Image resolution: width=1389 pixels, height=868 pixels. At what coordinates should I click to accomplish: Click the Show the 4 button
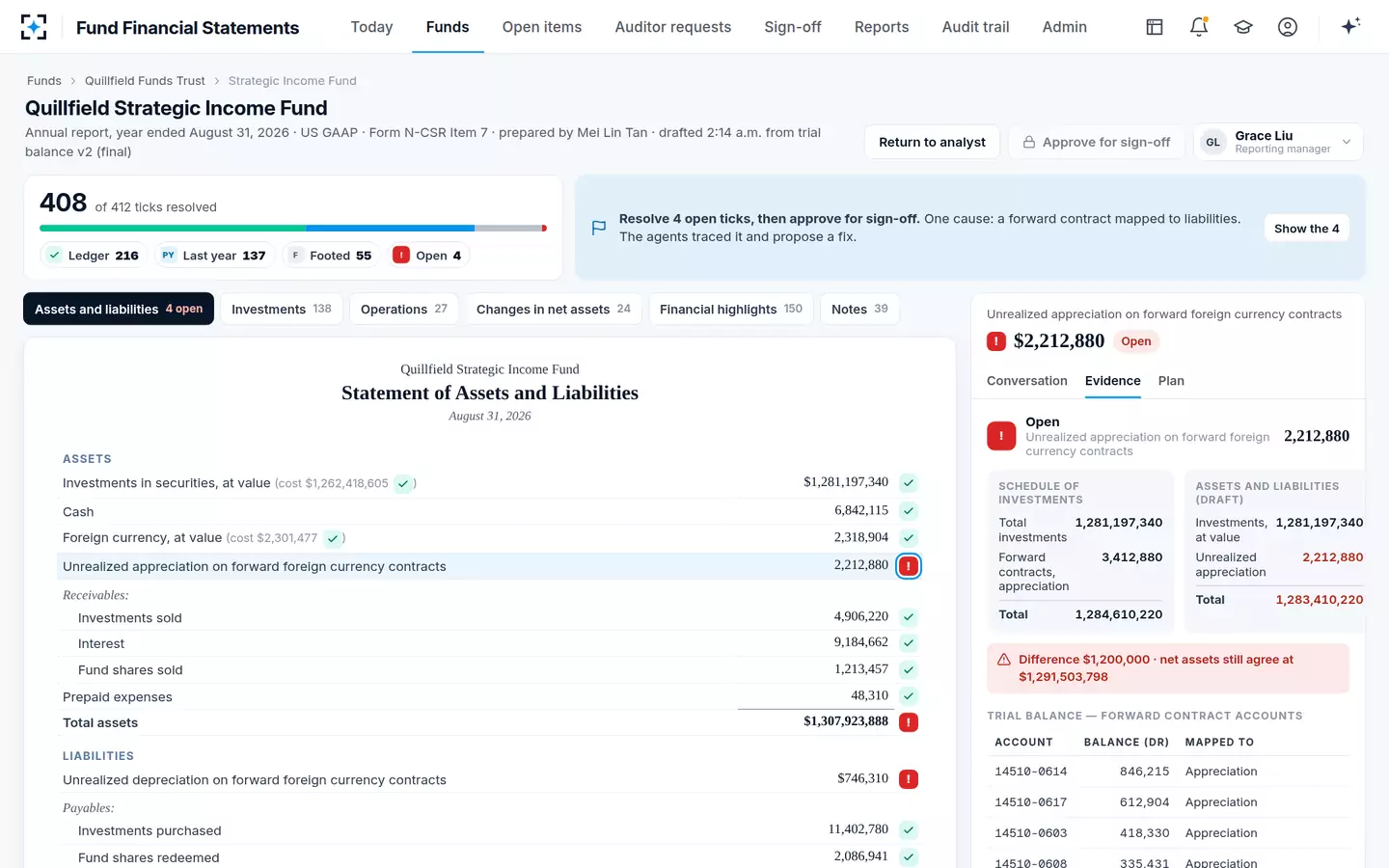coord(1307,229)
